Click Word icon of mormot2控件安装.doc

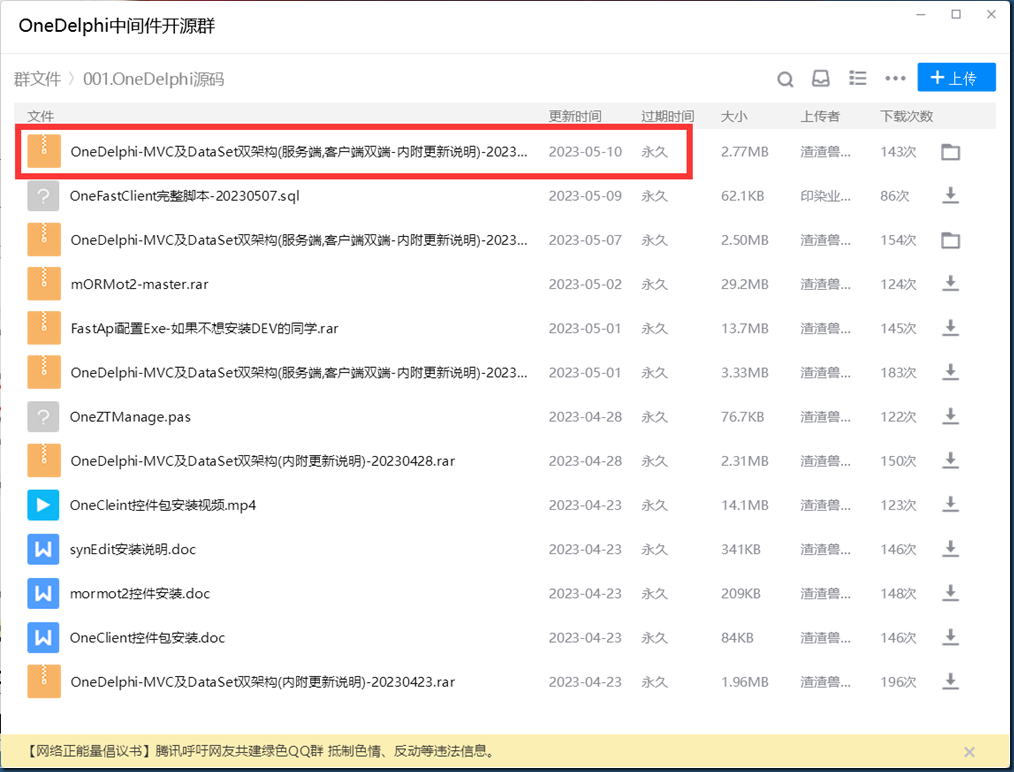43,593
